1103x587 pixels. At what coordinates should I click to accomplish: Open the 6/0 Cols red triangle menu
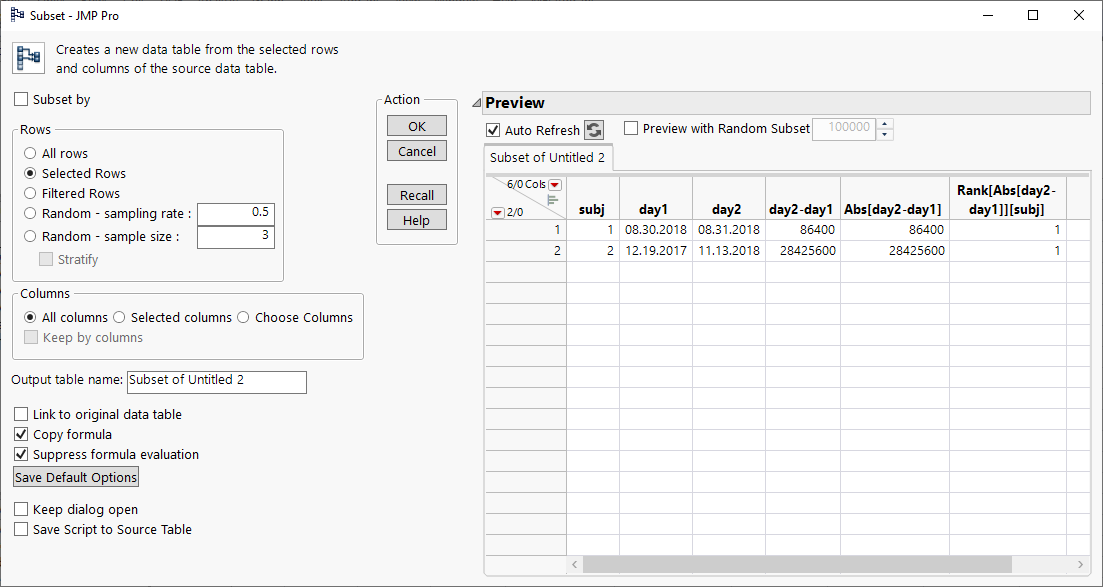pyautogui.click(x=554, y=185)
